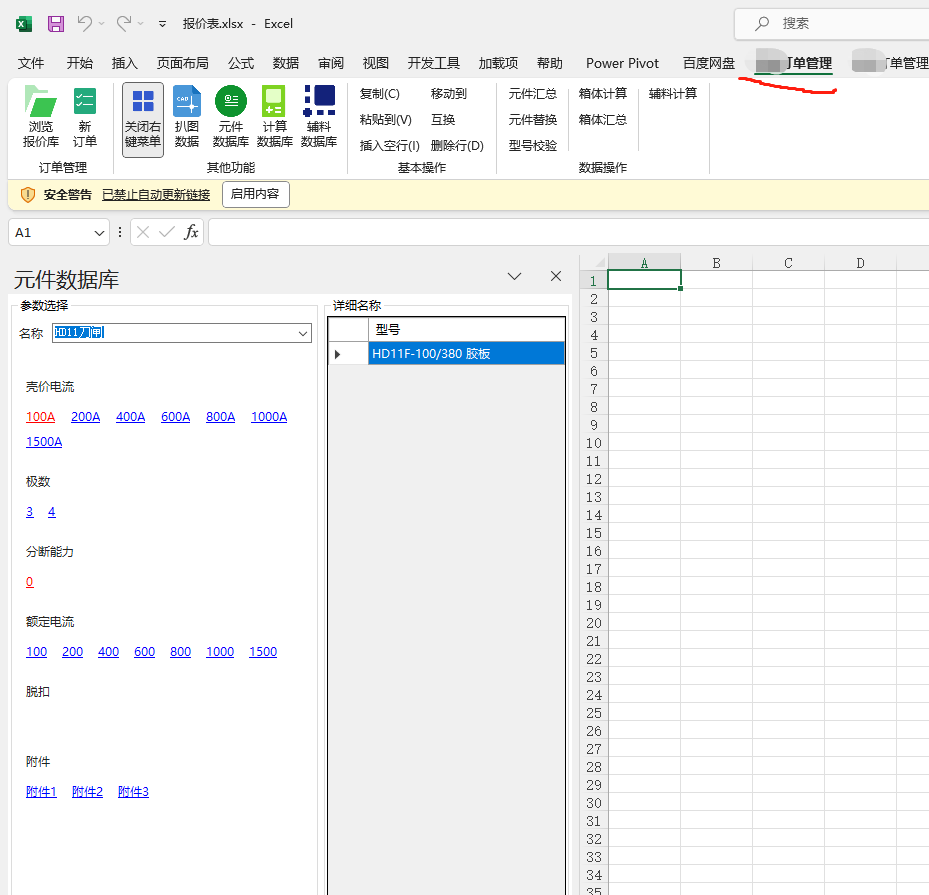The height and width of the screenshot is (895, 929).
Task: Open the 已禁止自动更新链接 link
Action: [x=156, y=195]
